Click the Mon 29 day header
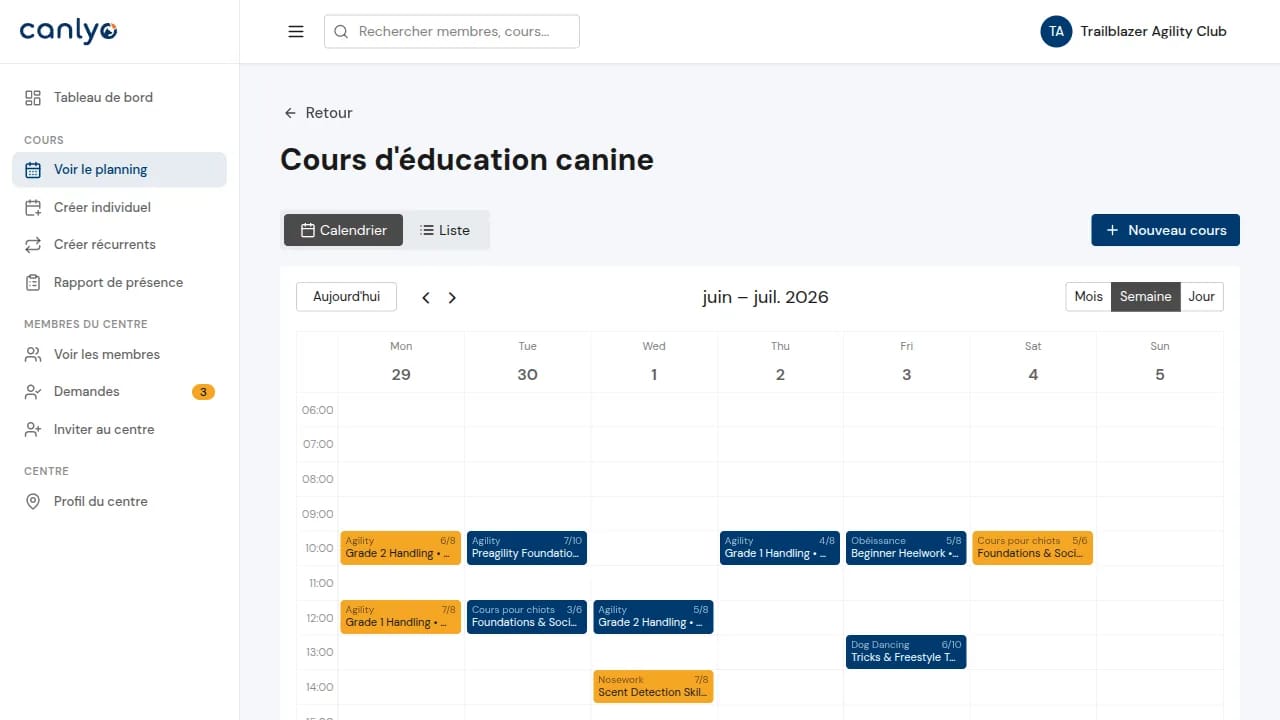Image resolution: width=1280 pixels, height=720 pixels. 401,362
